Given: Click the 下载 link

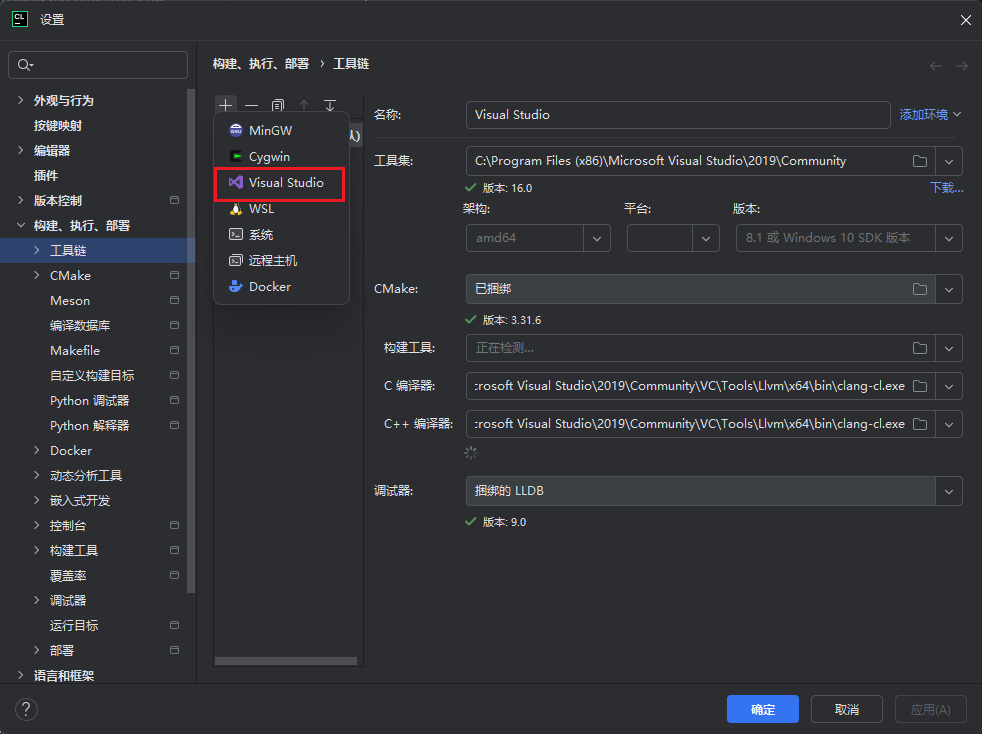Looking at the screenshot, I should [946, 187].
